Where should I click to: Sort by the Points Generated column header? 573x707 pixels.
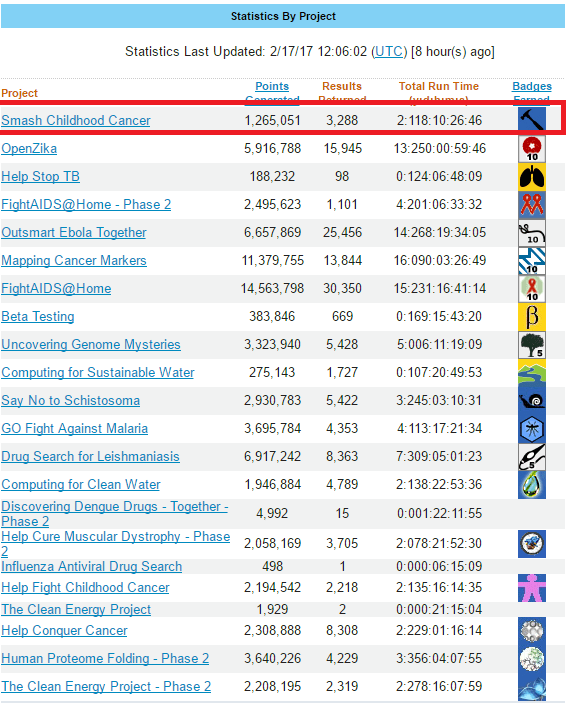[x=272, y=92]
